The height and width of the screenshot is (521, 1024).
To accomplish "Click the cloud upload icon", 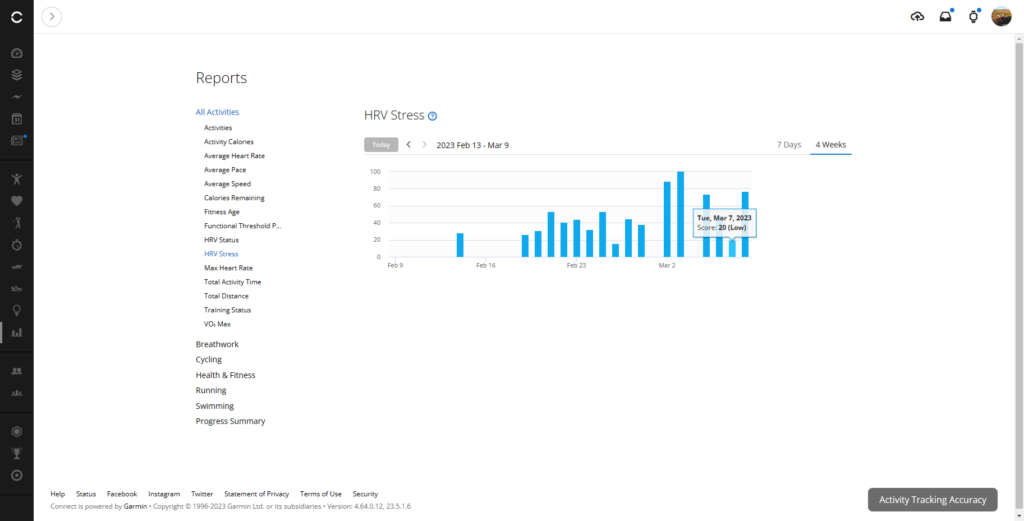I will pos(917,17).
